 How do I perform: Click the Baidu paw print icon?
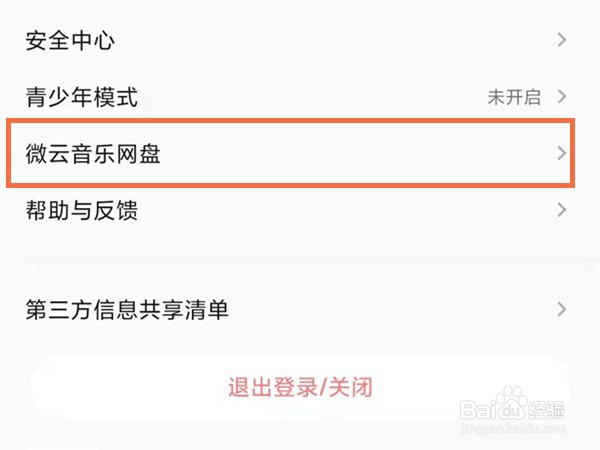click(x=511, y=403)
